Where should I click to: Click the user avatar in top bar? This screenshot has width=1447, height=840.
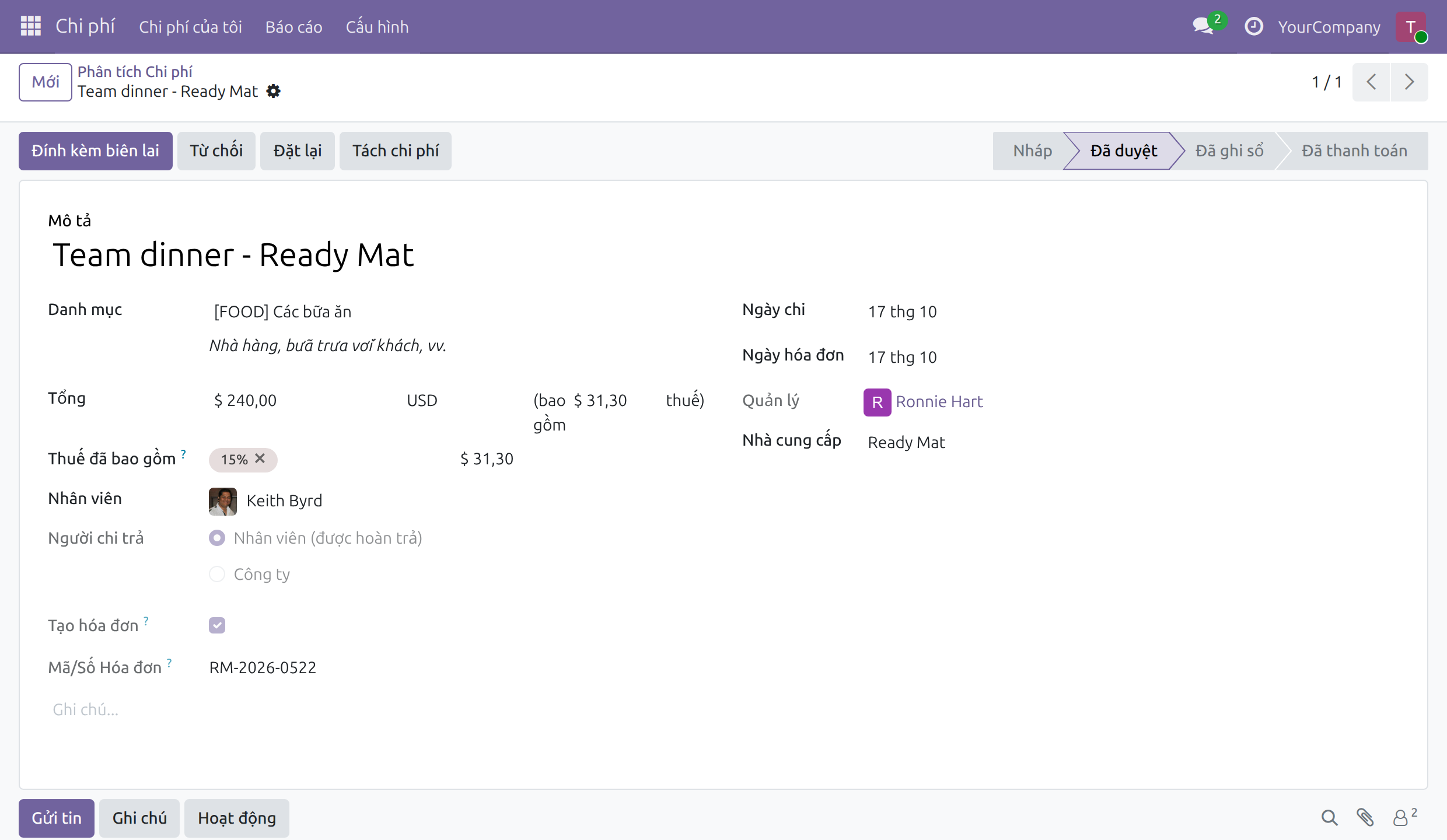click(1411, 27)
